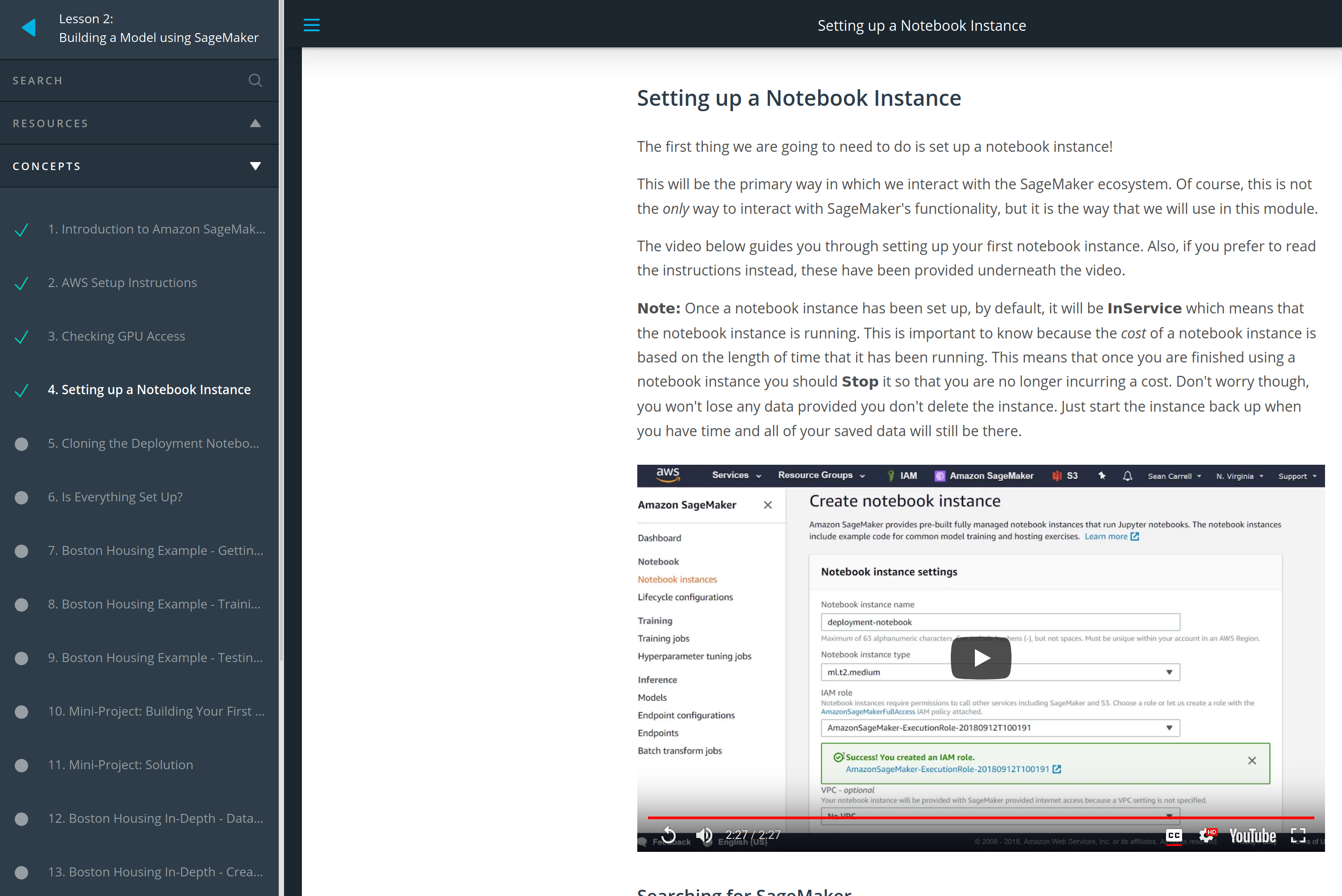Click the search magnifier icon
Image resolution: width=1342 pixels, height=896 pixels.
(x=255, y=80)
